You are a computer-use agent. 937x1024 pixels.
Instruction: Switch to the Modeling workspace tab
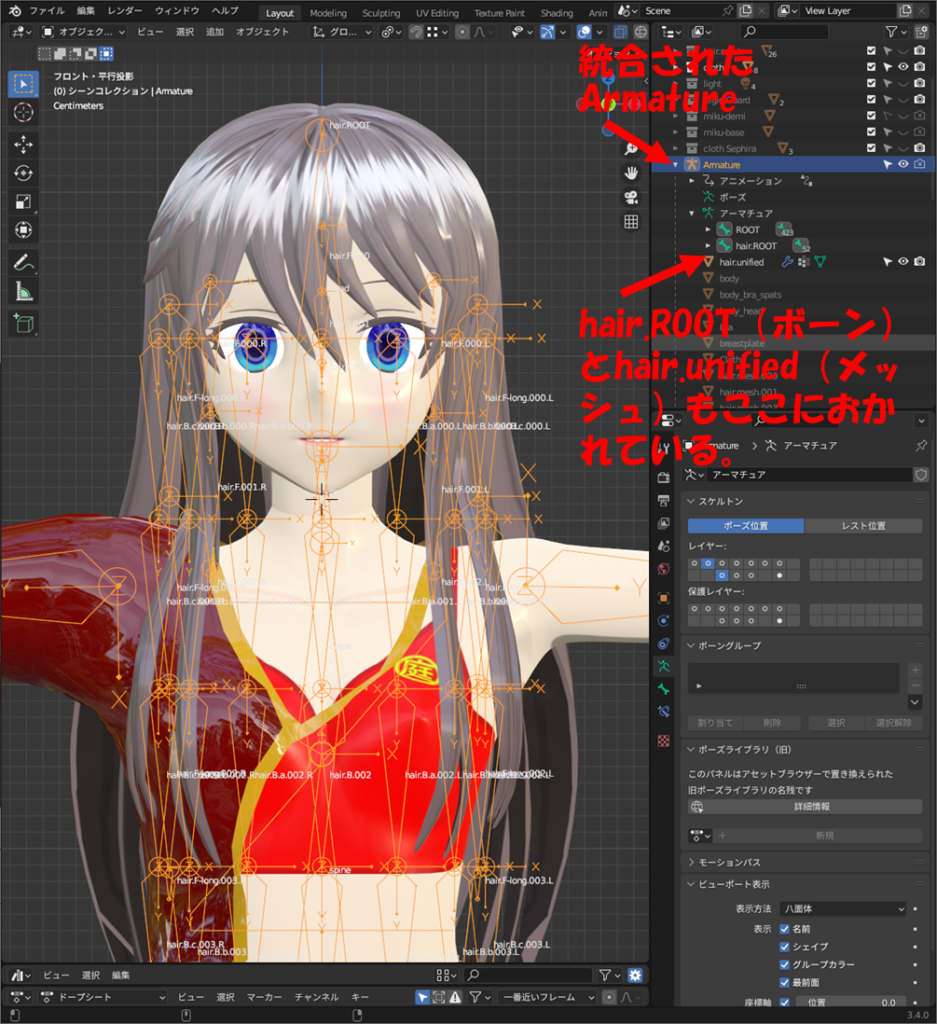click(x=328, y=12)
